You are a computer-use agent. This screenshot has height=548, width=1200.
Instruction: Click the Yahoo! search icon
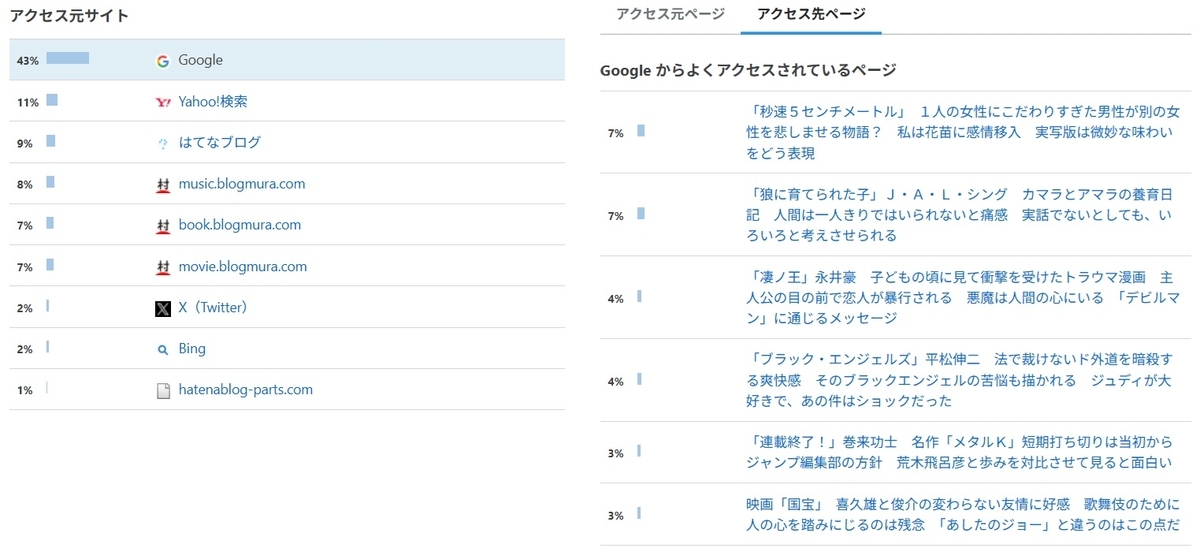(163, 102)
